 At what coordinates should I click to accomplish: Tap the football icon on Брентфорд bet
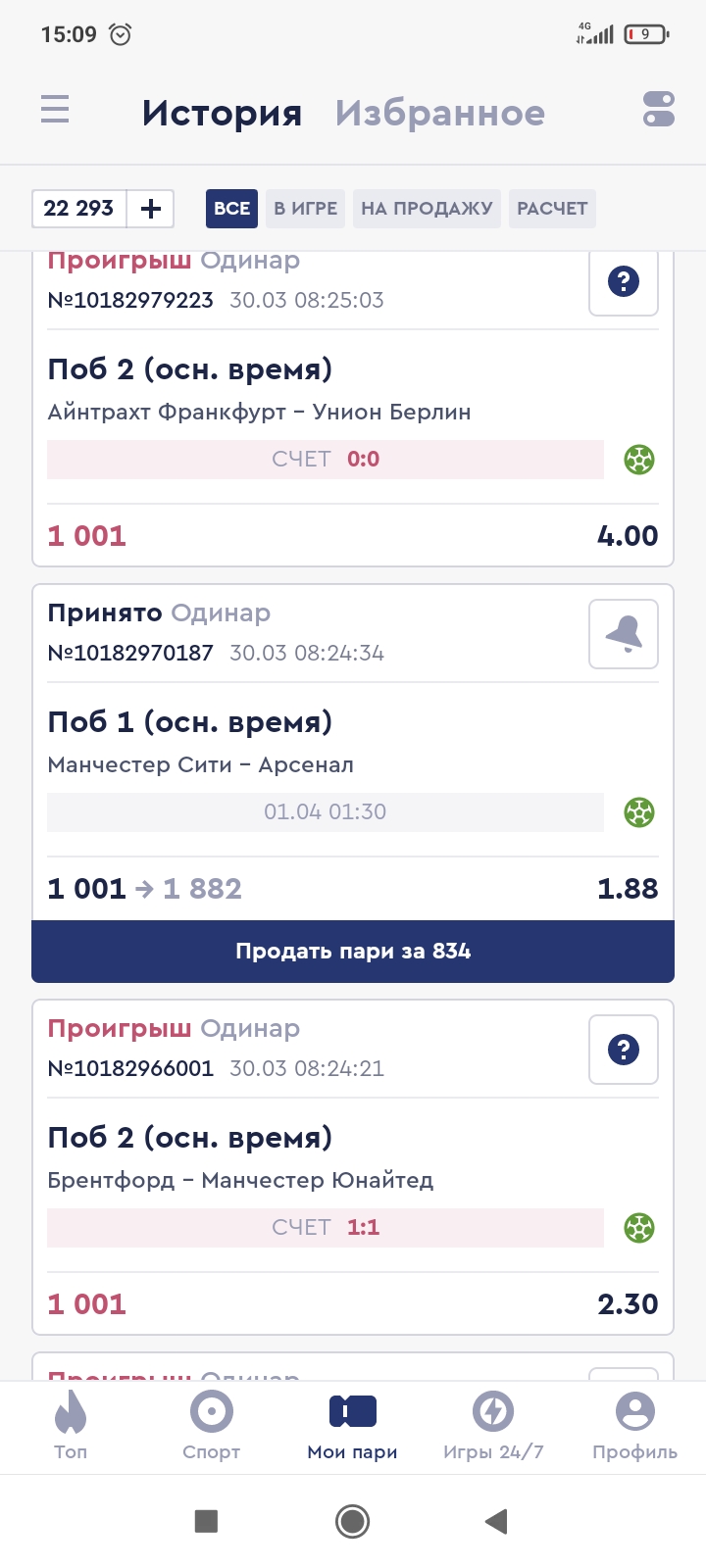(x=639, y=1228)
